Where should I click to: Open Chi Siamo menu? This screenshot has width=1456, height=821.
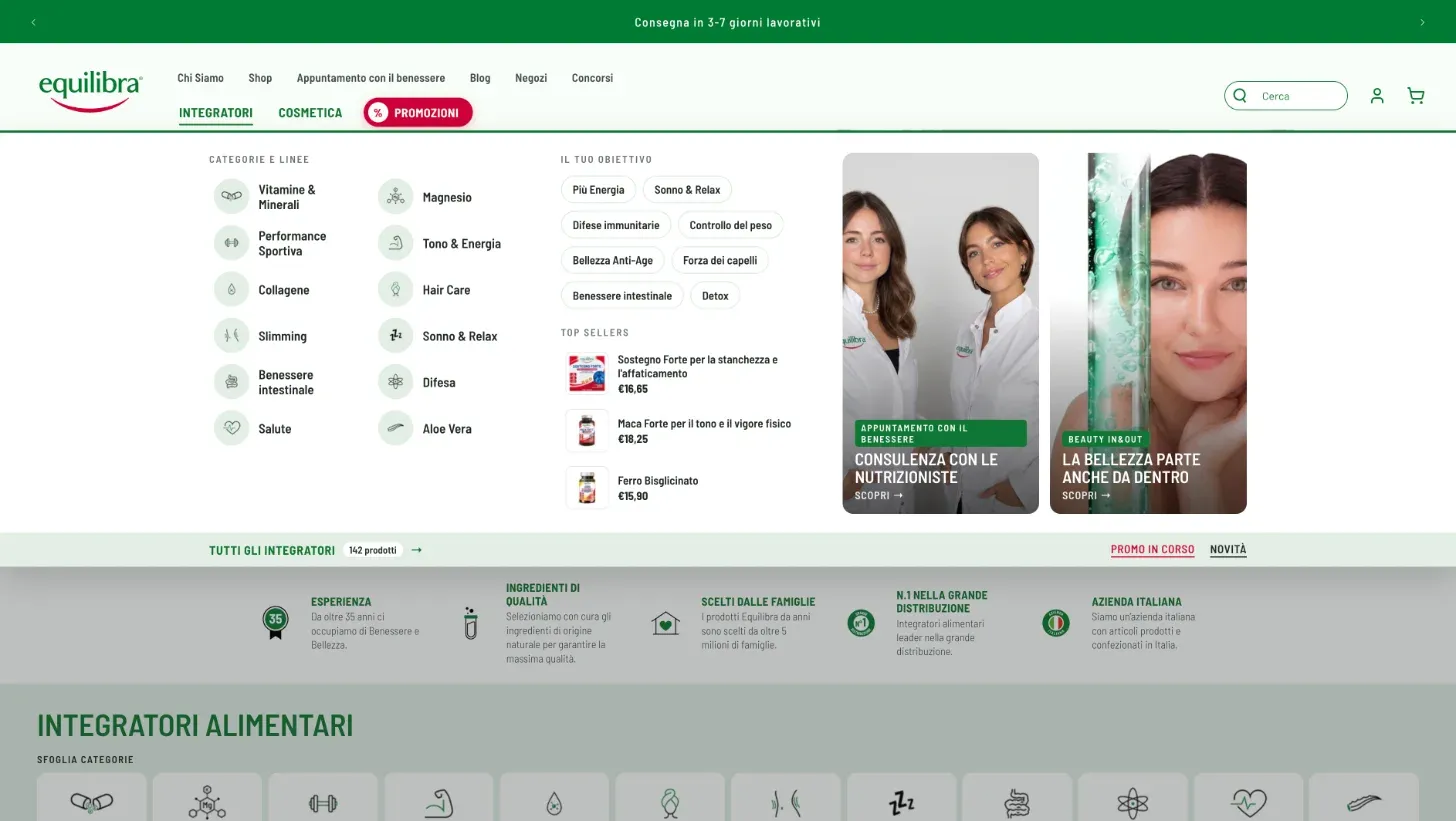(200, 78)
